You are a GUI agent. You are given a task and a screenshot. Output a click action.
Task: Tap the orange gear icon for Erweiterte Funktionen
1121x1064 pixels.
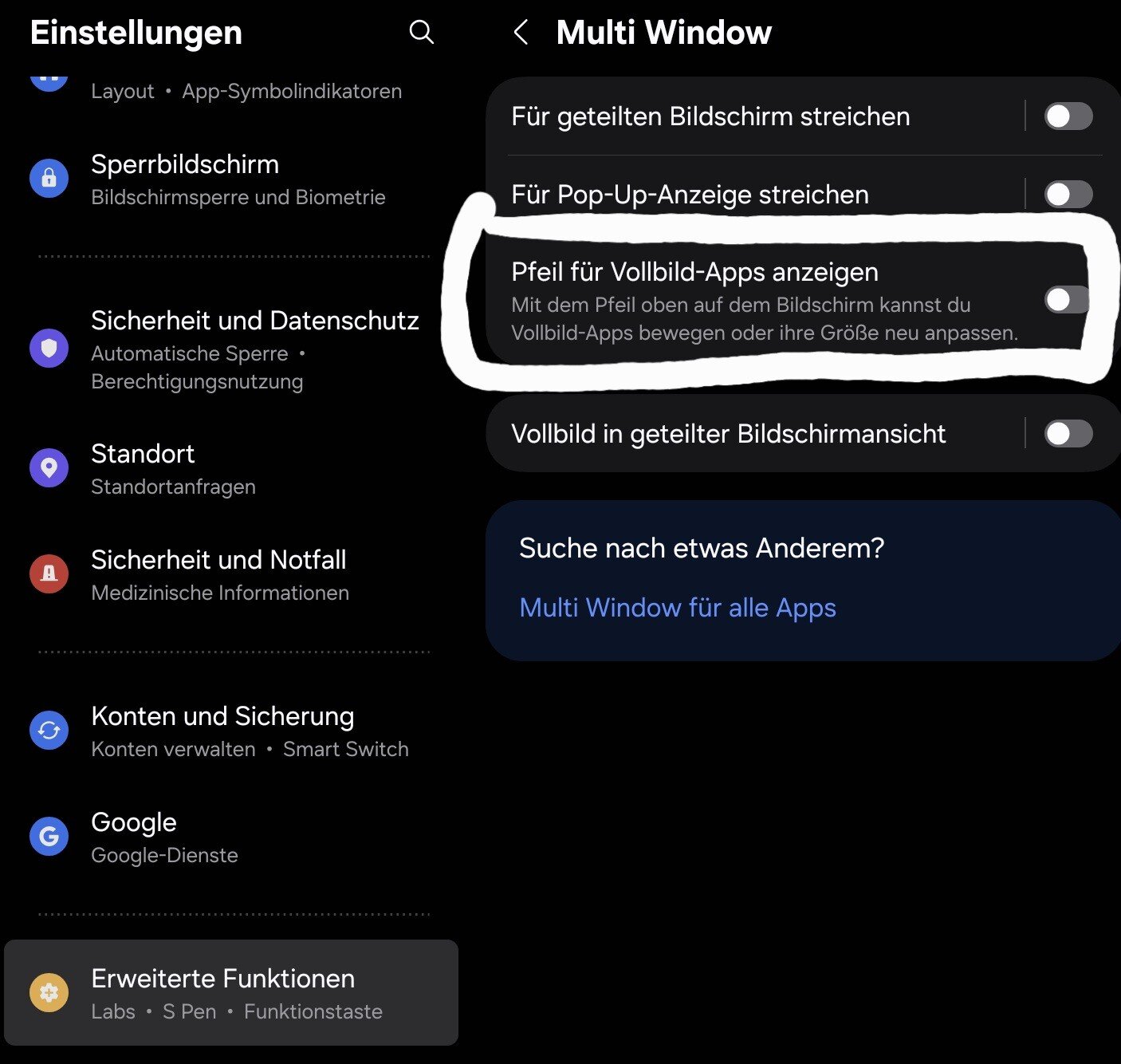click(49, 992)
